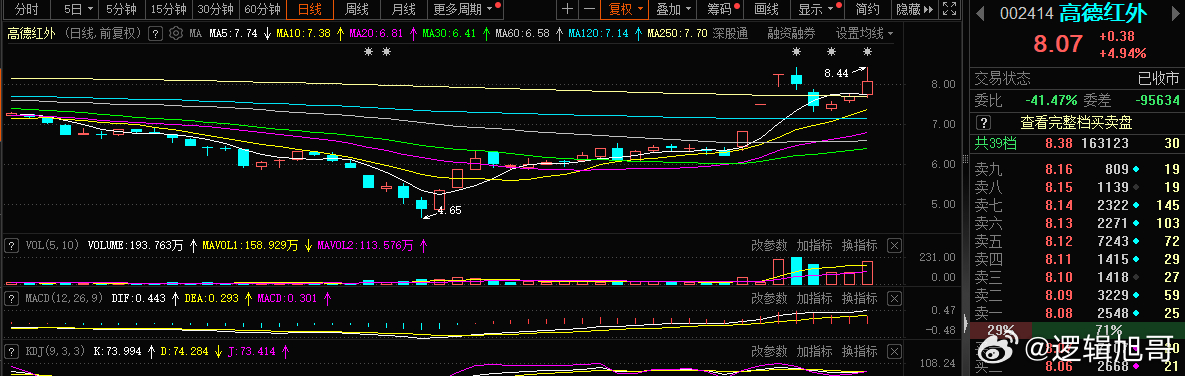Select the 日线 daily chart tab
This screenshot has height=376, width=1185.
(310, 9)
